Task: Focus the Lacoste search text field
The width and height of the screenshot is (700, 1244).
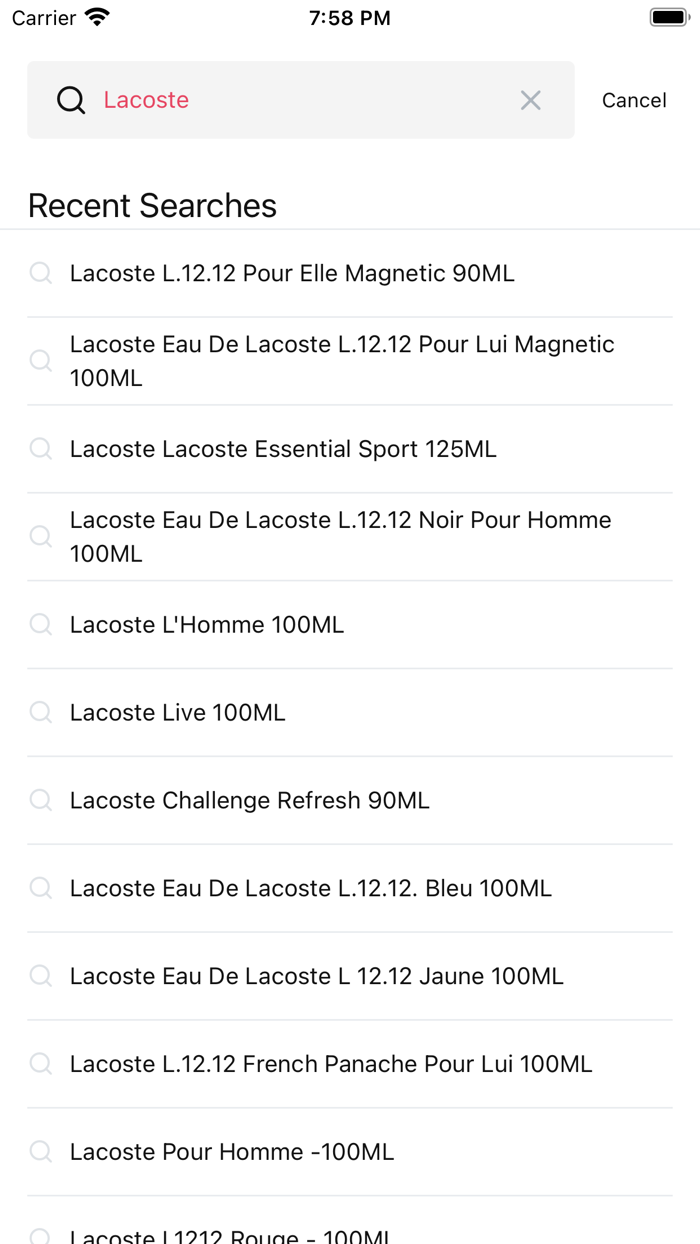Action: point(300,100)
